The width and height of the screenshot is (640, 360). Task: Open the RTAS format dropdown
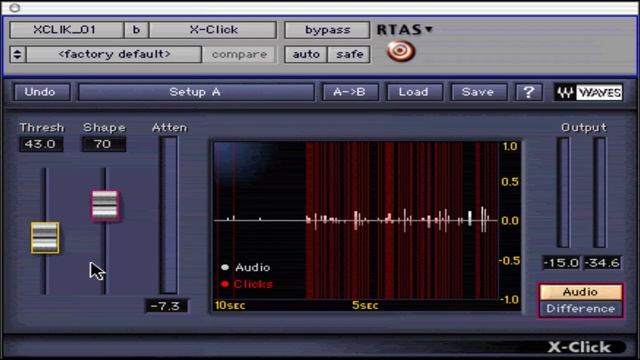click(x=404, y=30)
